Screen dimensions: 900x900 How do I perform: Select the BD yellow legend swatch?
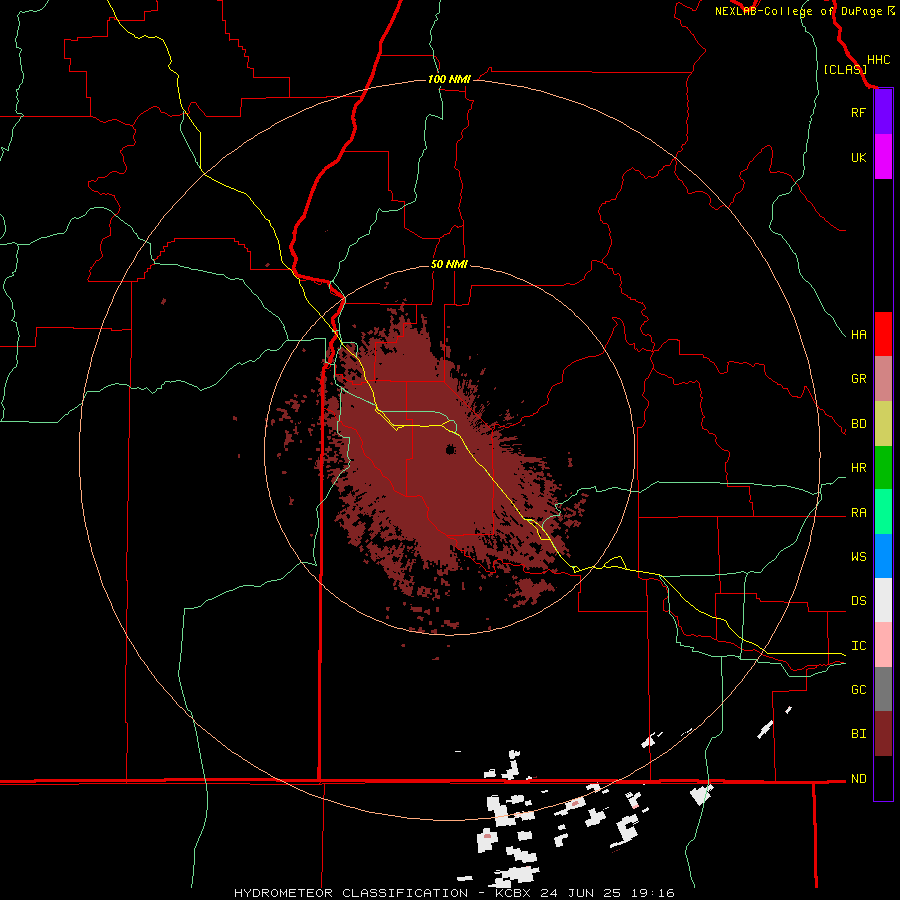coord(883,424)
